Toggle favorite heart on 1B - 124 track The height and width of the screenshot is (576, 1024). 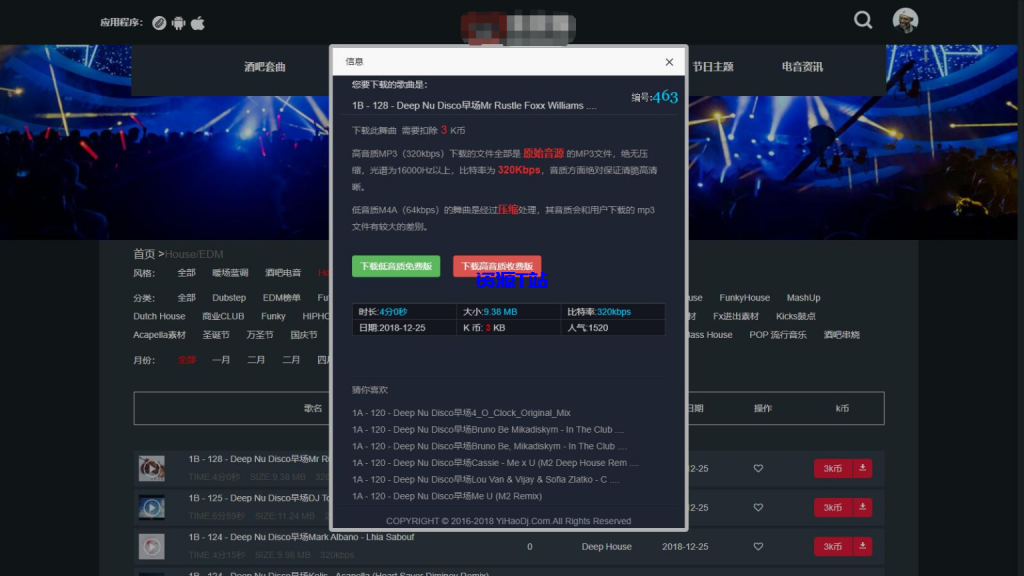(x=757, y=547)
